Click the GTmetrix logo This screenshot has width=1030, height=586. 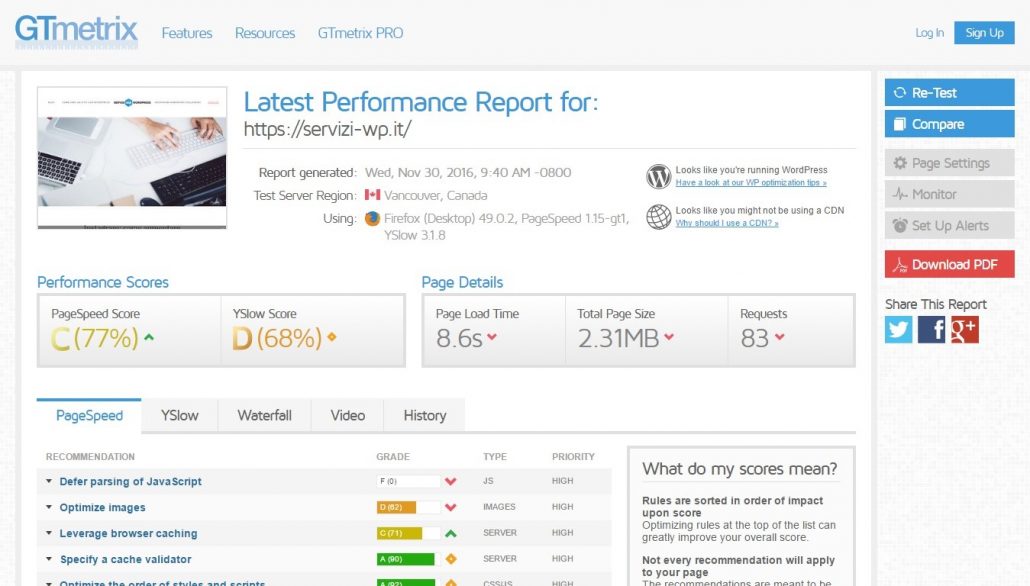tap(76, 31)
